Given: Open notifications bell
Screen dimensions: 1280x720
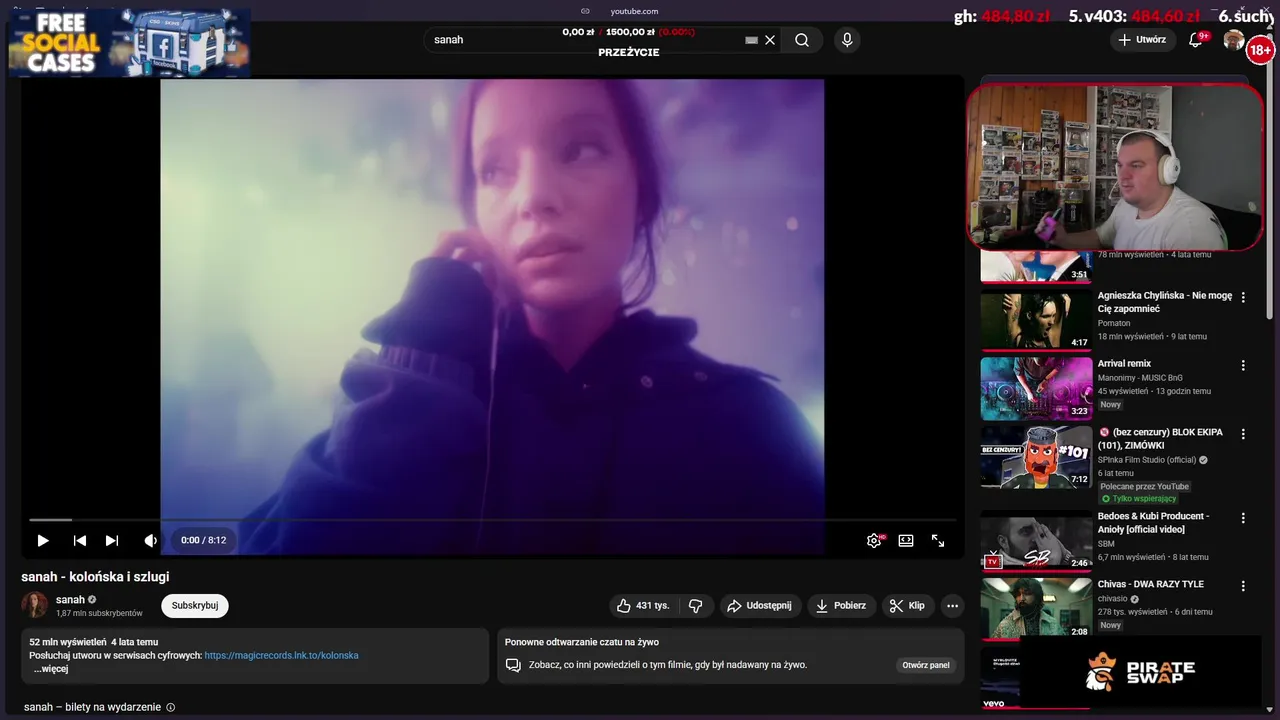Looking at the screenshot, I should [x=1195, y=40].
